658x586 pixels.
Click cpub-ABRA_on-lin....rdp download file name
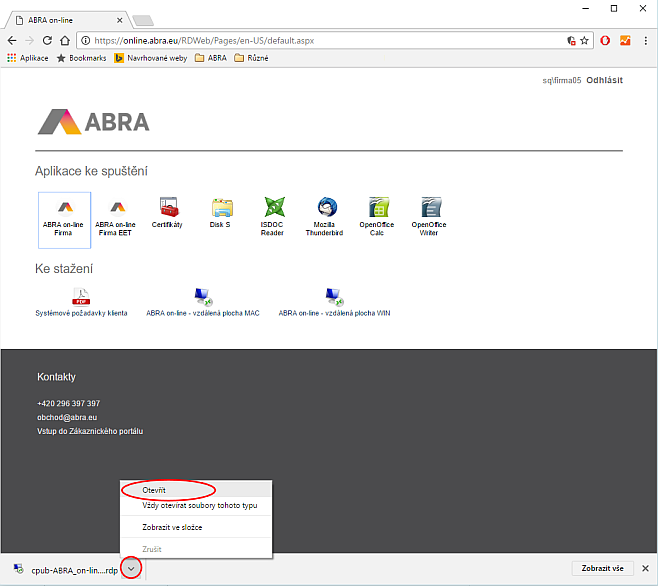pos(75,570)
